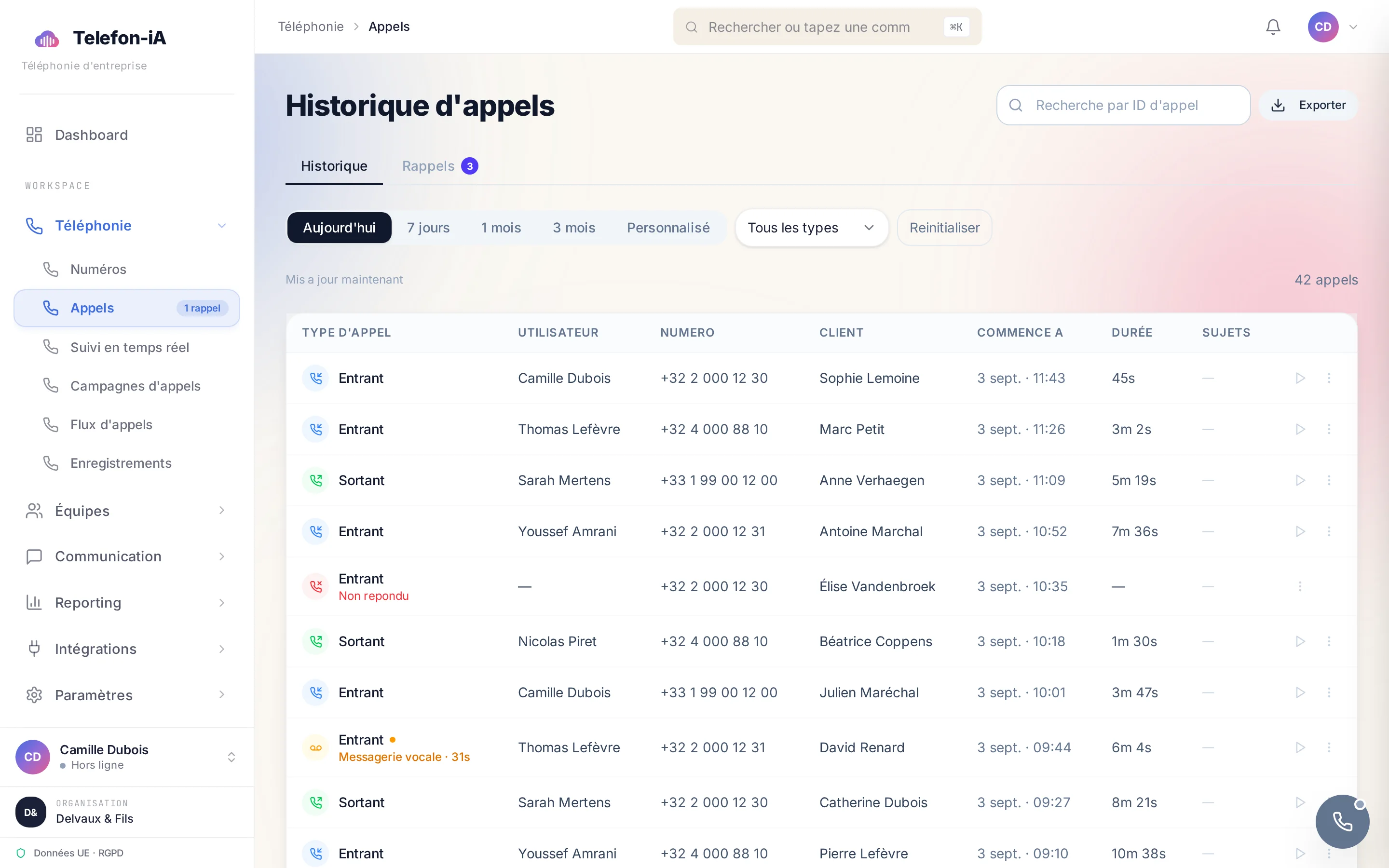Click the 42 appels count text

pyautogui.click(x=1326, y=280)
